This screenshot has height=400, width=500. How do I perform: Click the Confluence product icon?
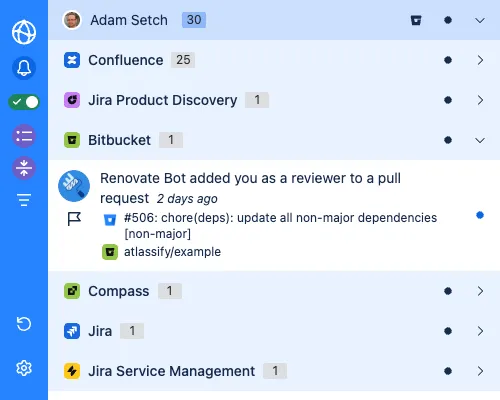[72, 60]
